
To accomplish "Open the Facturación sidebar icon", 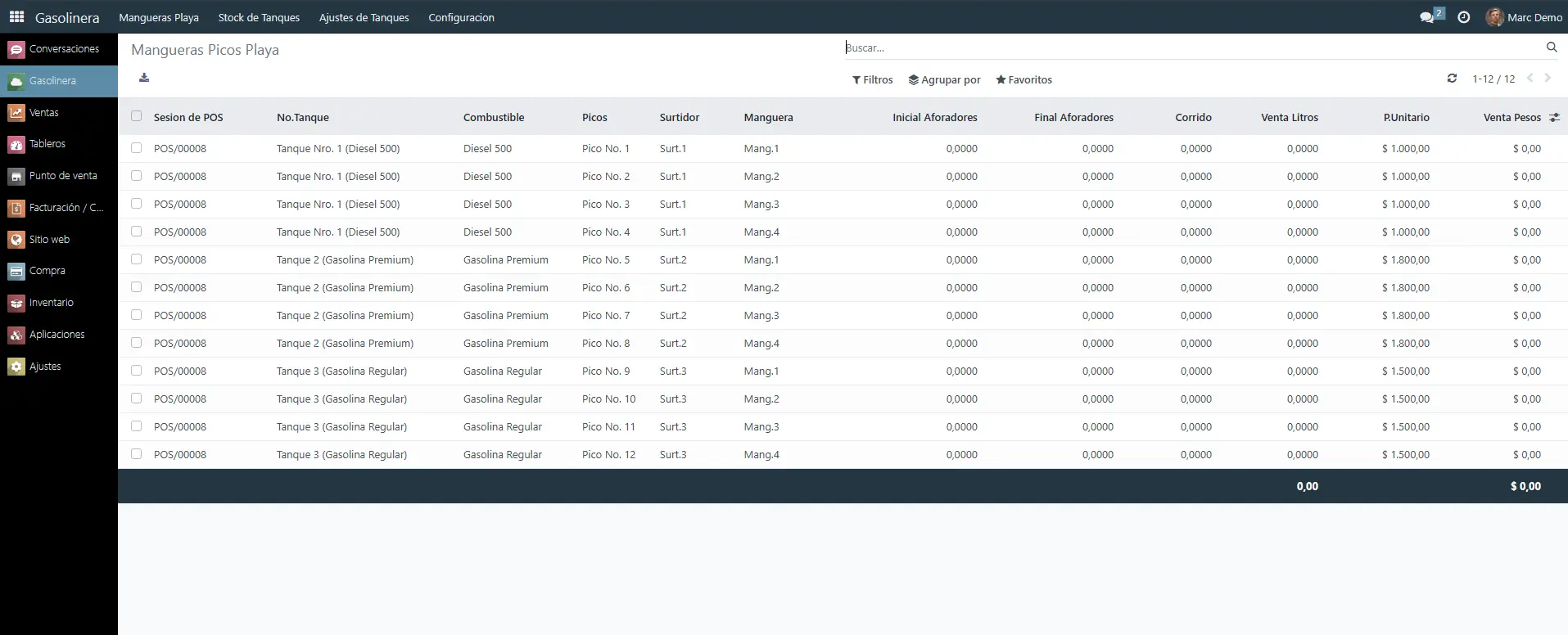I will 16,208.
